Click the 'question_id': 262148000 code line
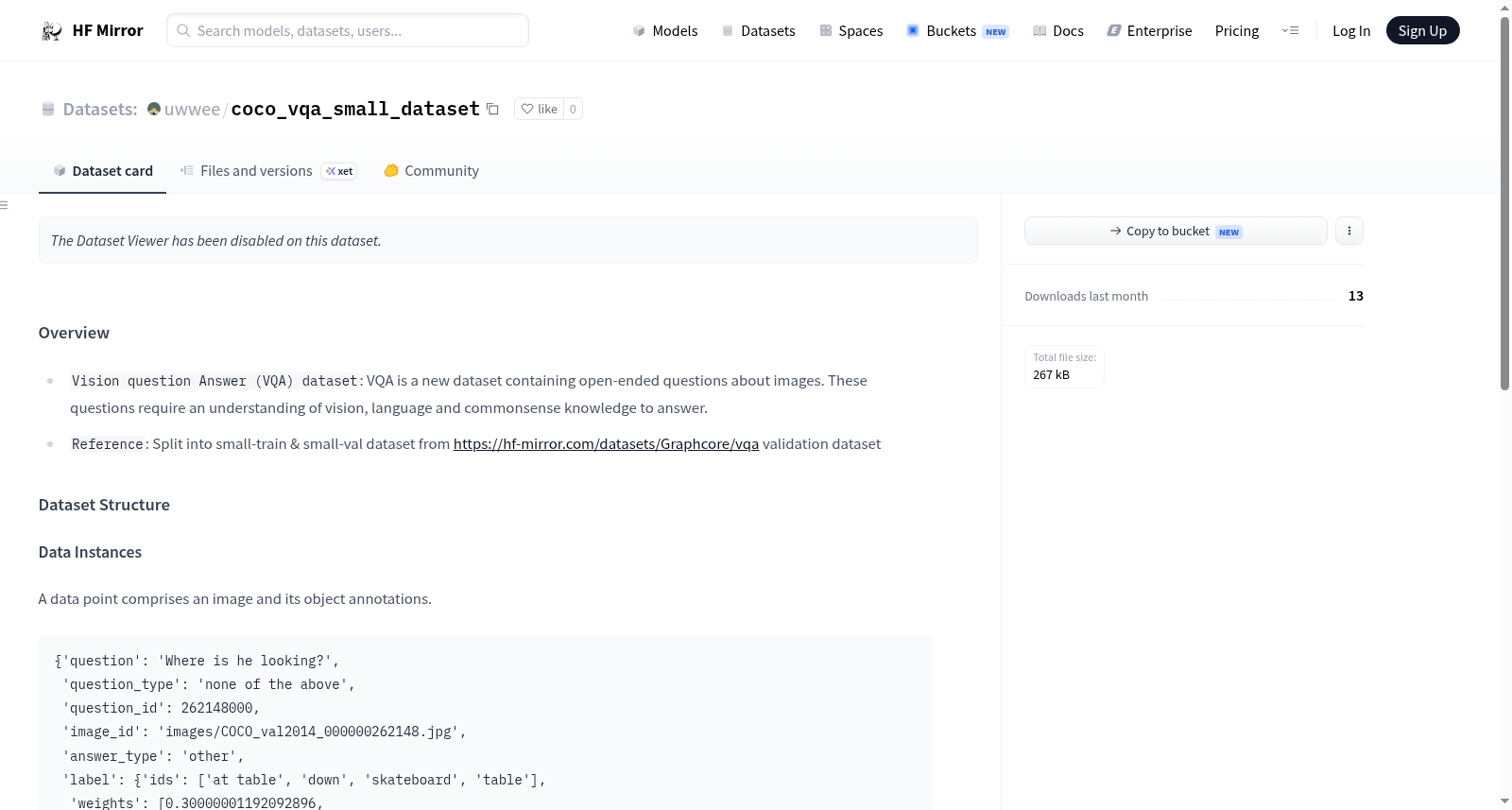This screenshot has height=810, width=1512. click(x=161, y=708)
